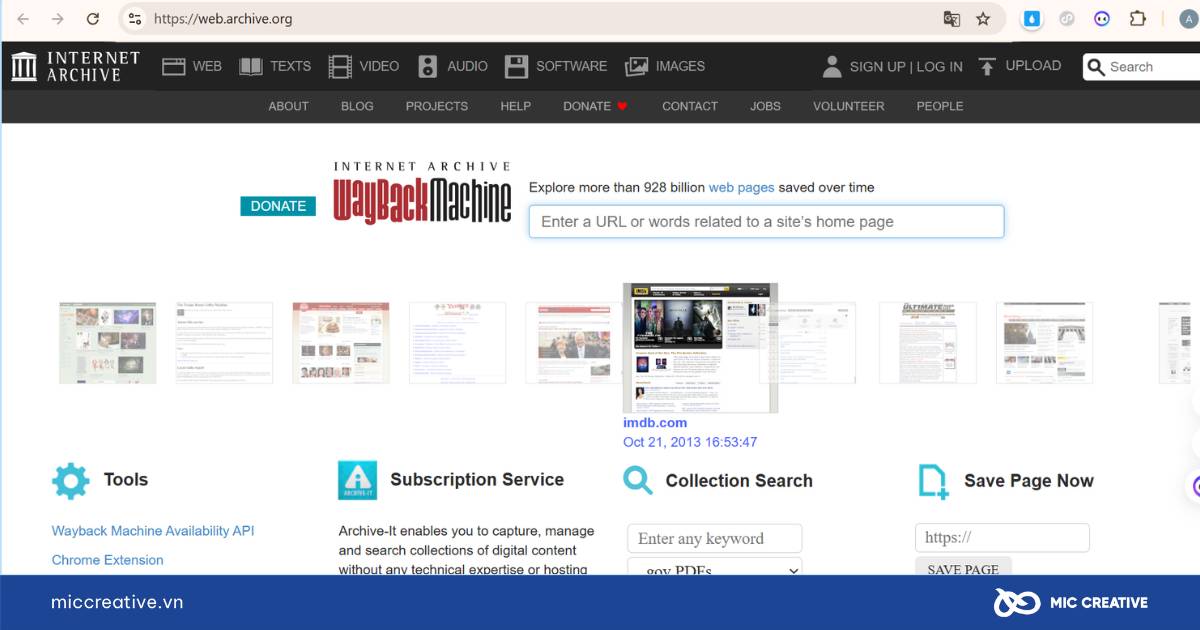Click the SAVE PAGE button

pos(963,568)
